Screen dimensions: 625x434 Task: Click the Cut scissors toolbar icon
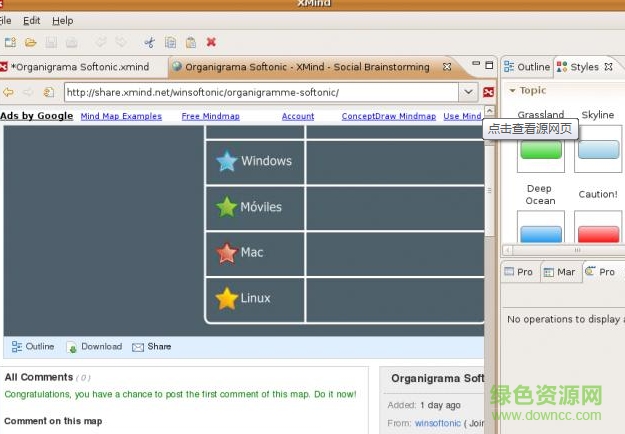click(x=150, y=42)
